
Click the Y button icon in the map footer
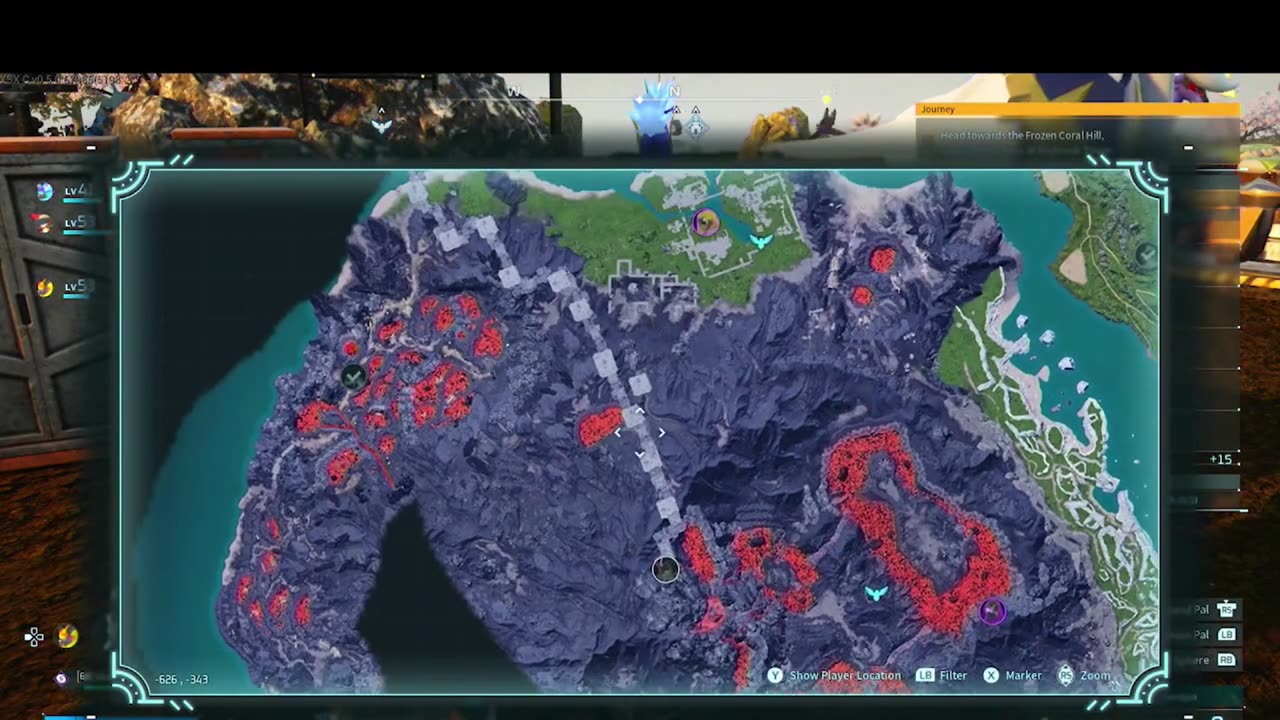pos(775,676)
